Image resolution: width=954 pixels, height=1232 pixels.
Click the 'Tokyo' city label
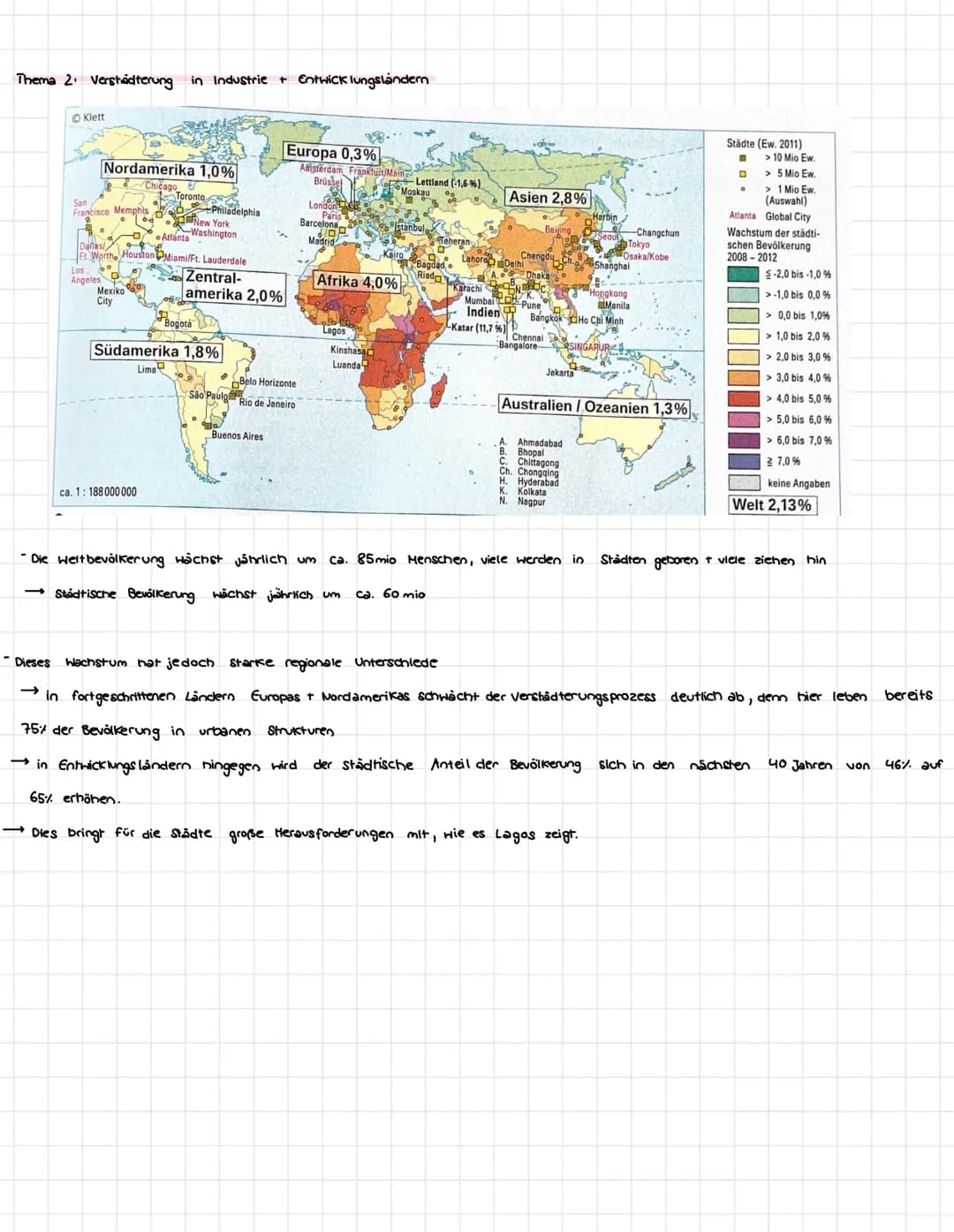(x=639, y=245)
